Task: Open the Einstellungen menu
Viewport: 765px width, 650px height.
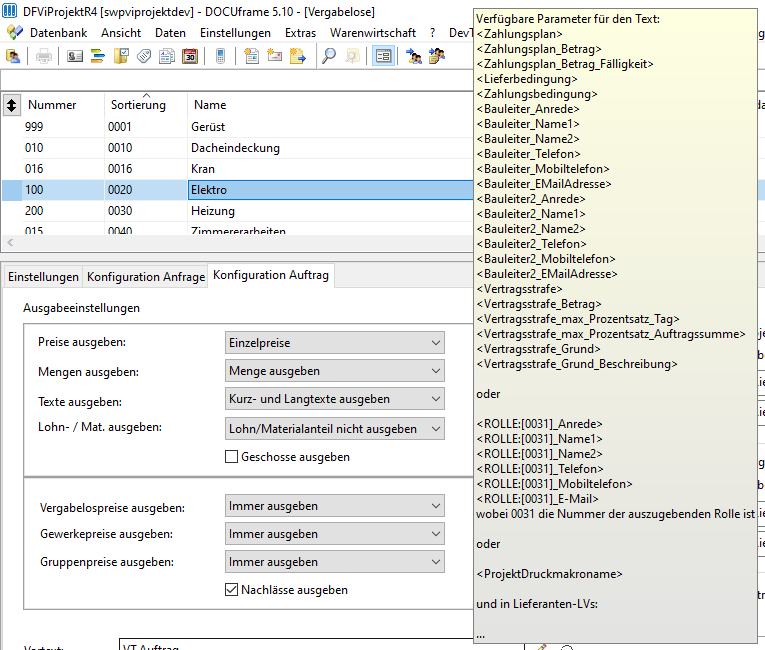Action: (x=235, y=33)
